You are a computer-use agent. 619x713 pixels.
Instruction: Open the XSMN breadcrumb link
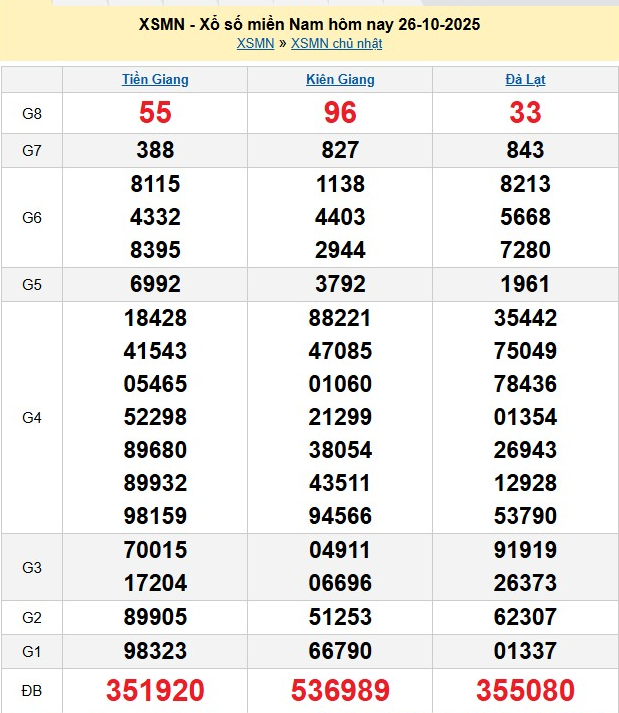255,43
